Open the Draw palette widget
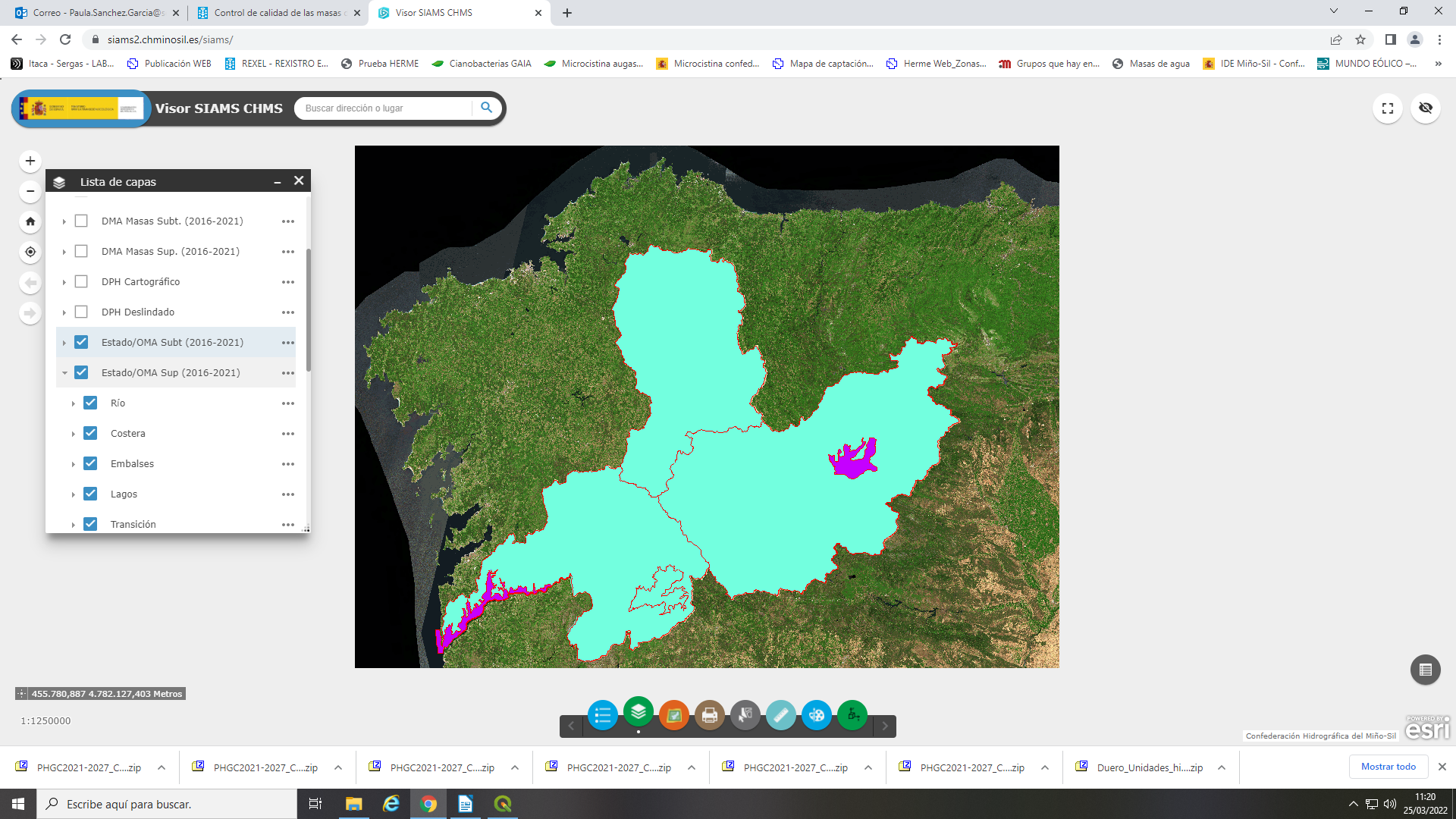This screenshot has height=819, width=1456. (816, 715)
